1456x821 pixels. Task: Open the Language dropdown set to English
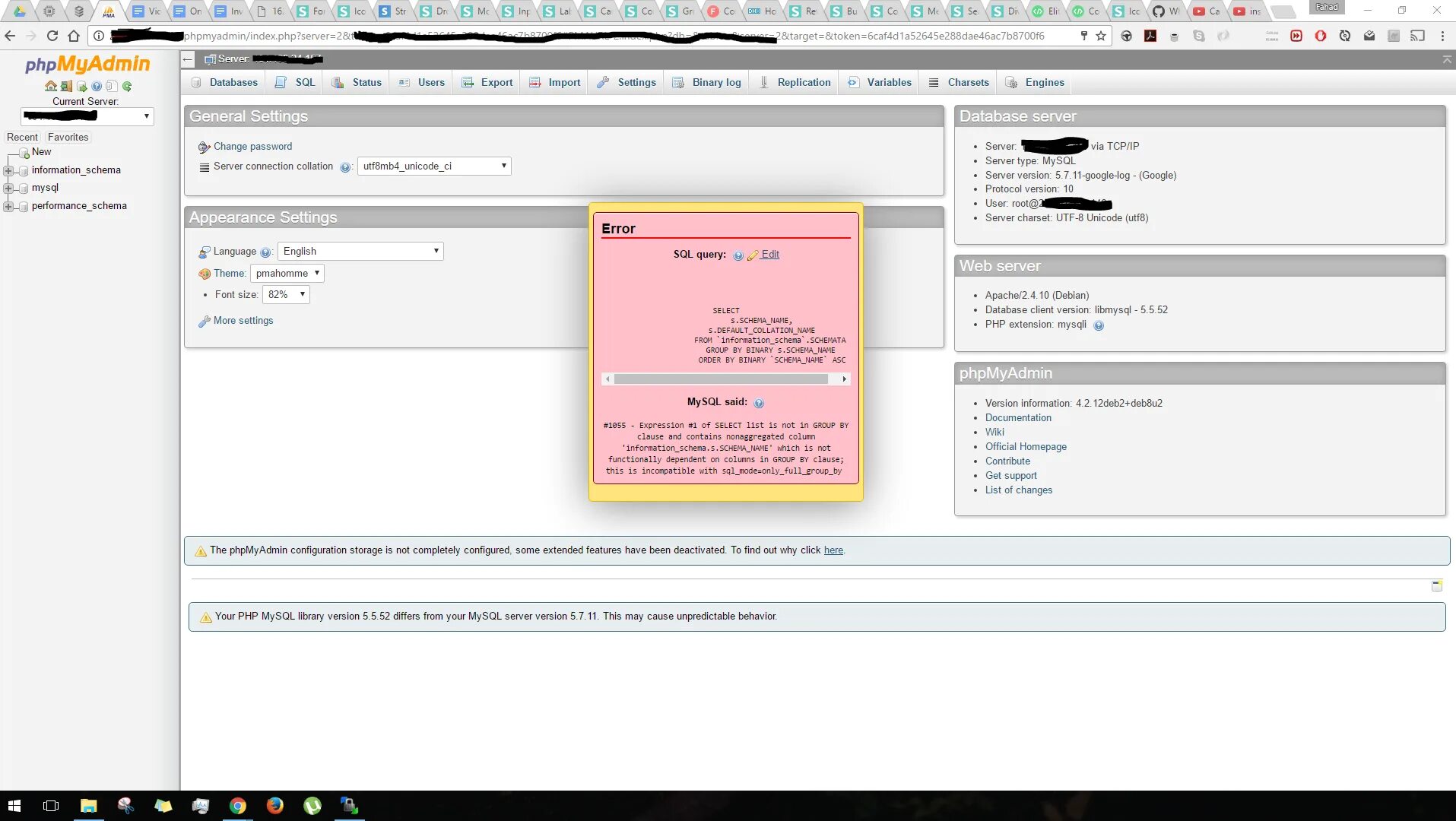(x=360, y=251)
